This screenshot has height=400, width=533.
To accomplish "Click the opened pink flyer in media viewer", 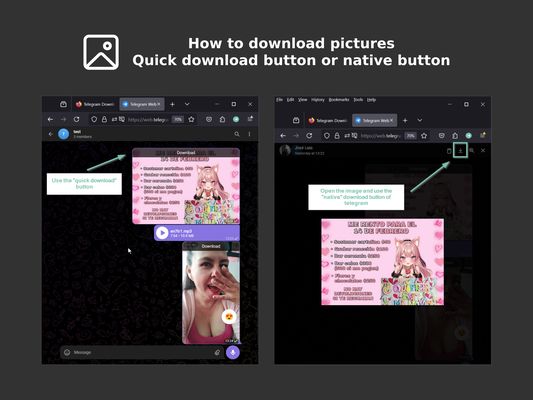I will [x=382, y=262].
